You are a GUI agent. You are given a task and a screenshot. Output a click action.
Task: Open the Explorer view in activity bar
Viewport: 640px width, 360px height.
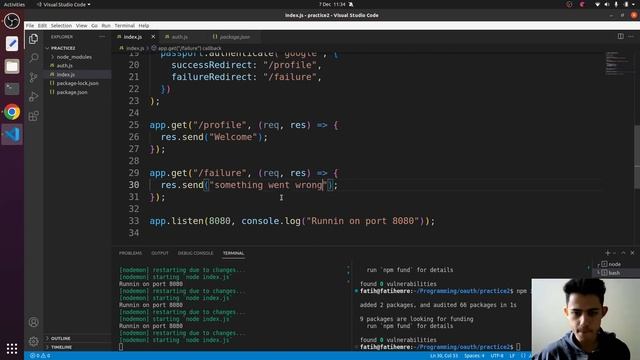(x=33, y=39)
